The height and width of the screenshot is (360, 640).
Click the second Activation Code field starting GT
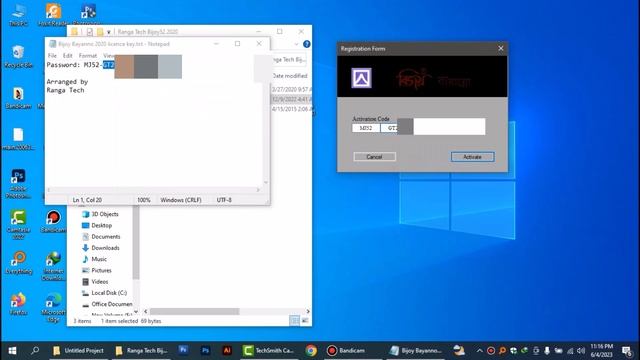tap(389, 128)
